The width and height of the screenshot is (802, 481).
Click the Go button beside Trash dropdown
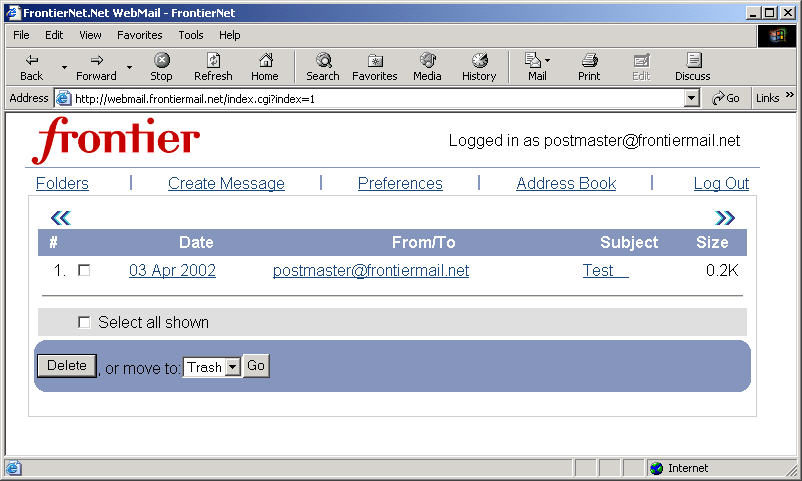(256, 366)
